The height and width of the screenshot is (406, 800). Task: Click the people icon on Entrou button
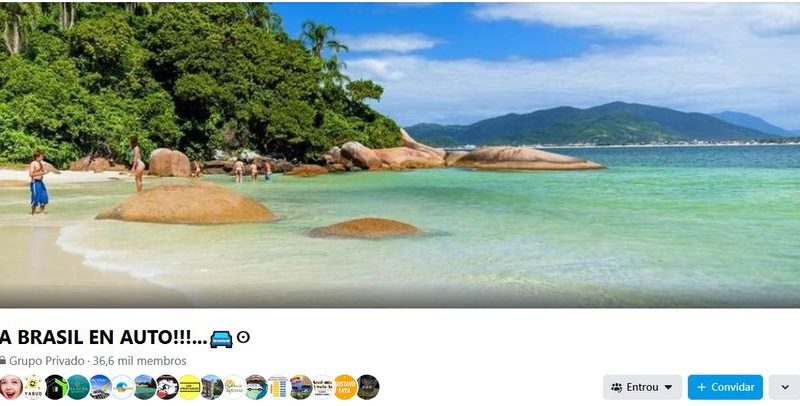point(616,388)
